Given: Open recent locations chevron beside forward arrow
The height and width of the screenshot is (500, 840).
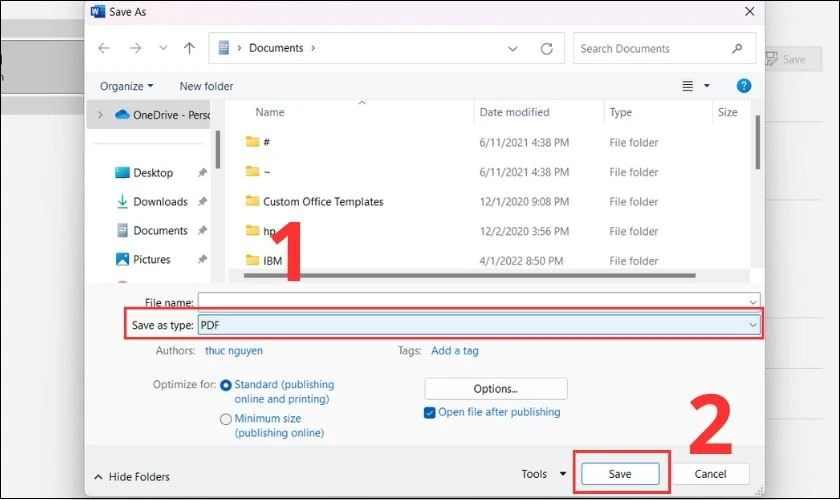Looking at the screenshot, I should pos(163,48).
